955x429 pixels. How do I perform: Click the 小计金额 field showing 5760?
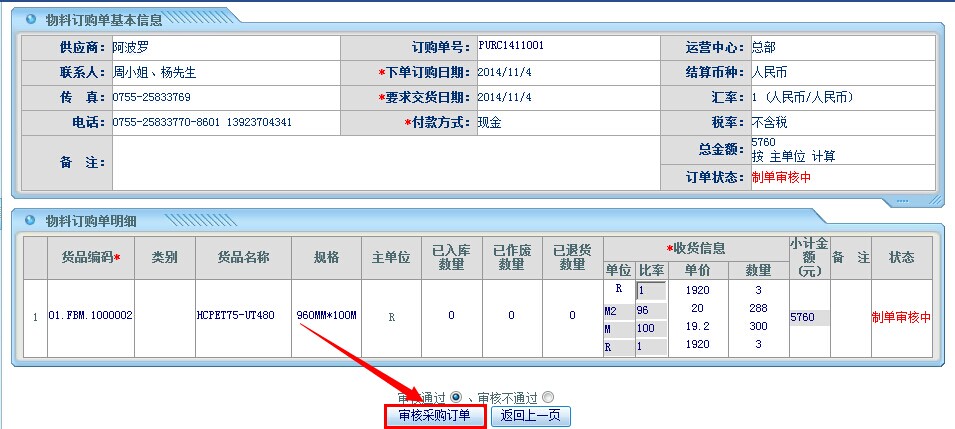tap(809, 317)
